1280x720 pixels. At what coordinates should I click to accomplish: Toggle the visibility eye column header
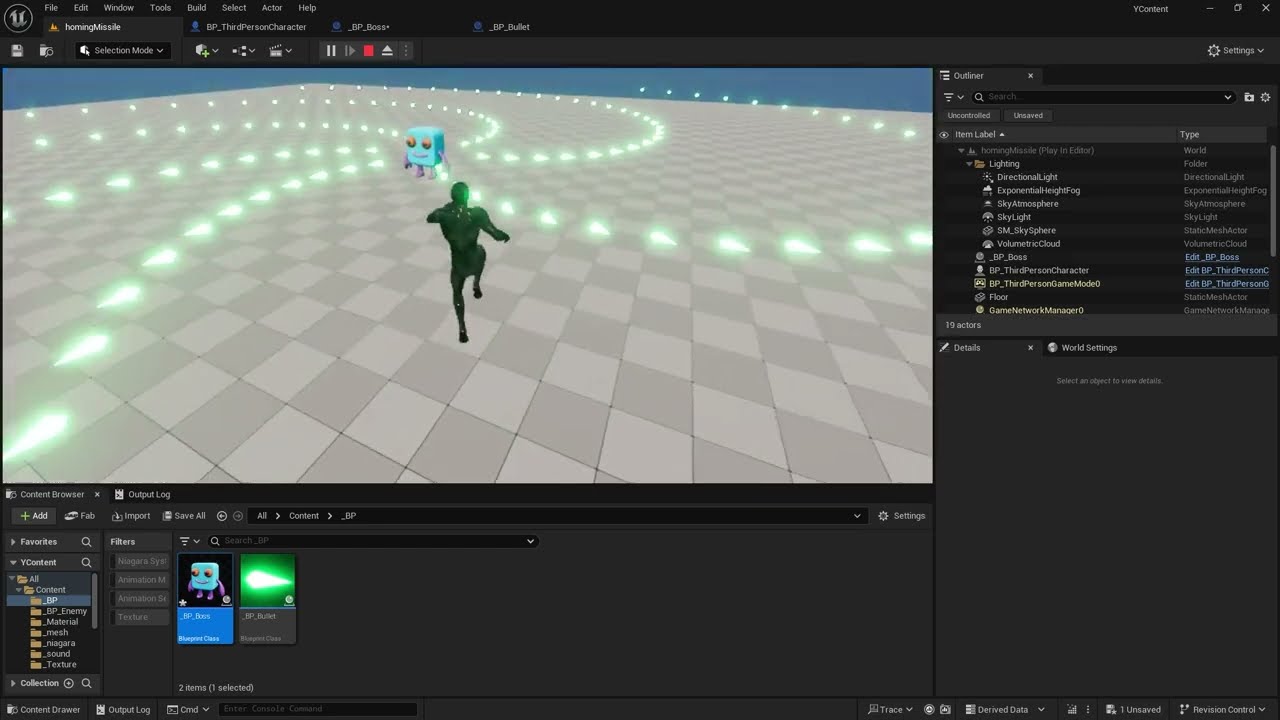pyautogui.click(x=943, y=135)
